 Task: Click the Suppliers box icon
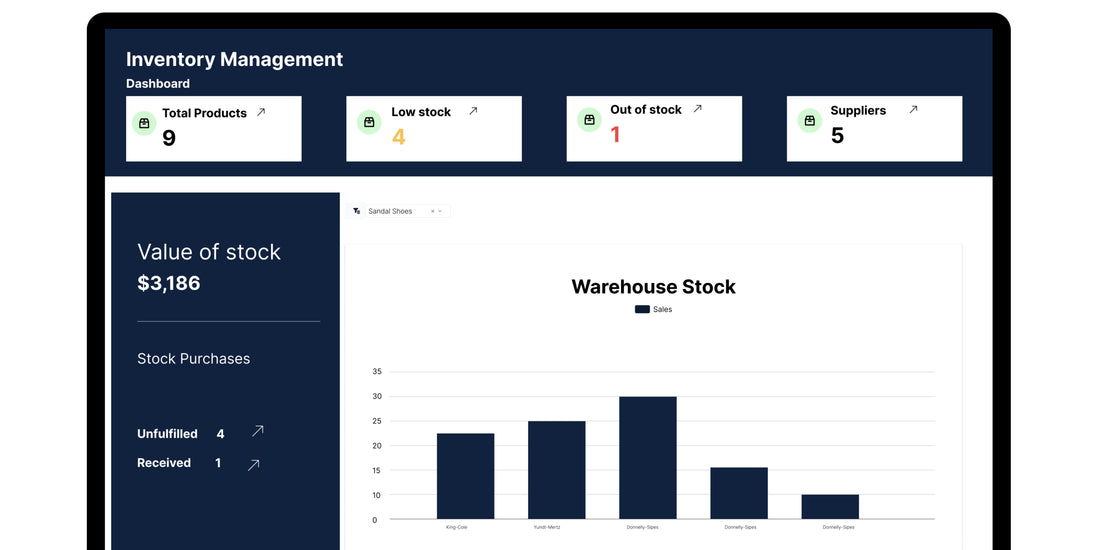click(x=809, y=121)
